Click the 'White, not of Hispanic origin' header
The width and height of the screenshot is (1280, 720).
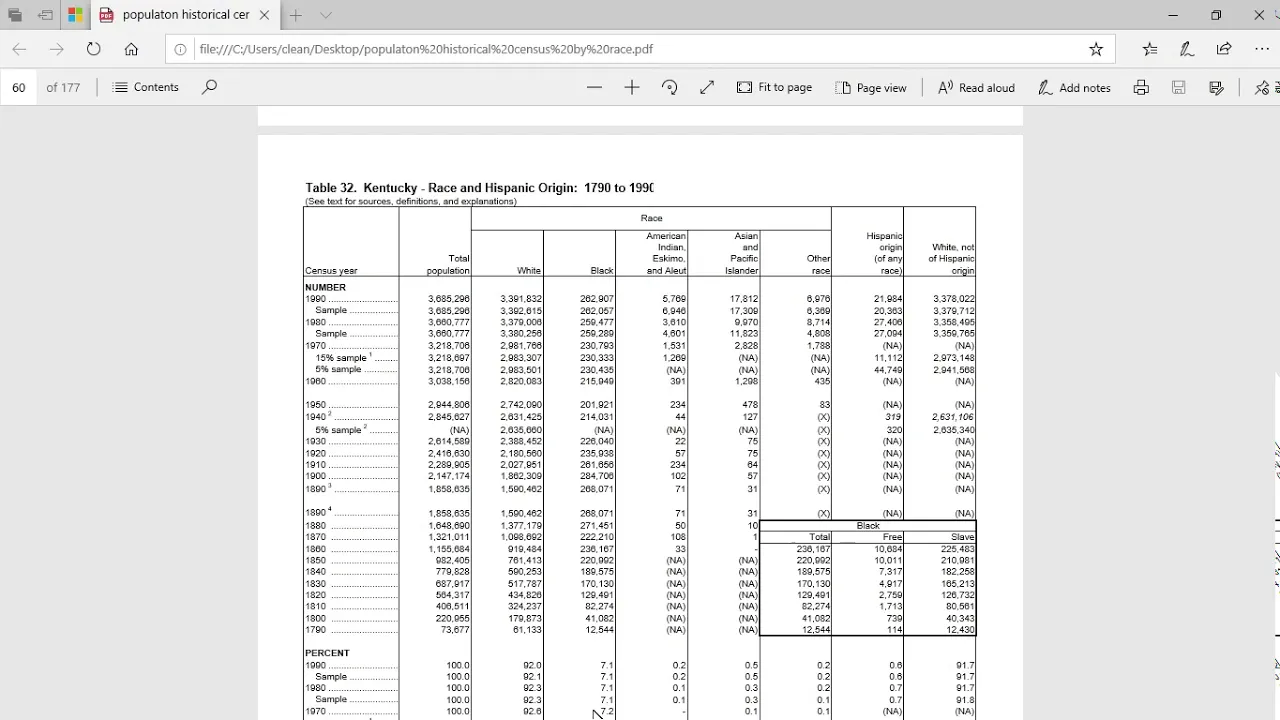[953, 259]
